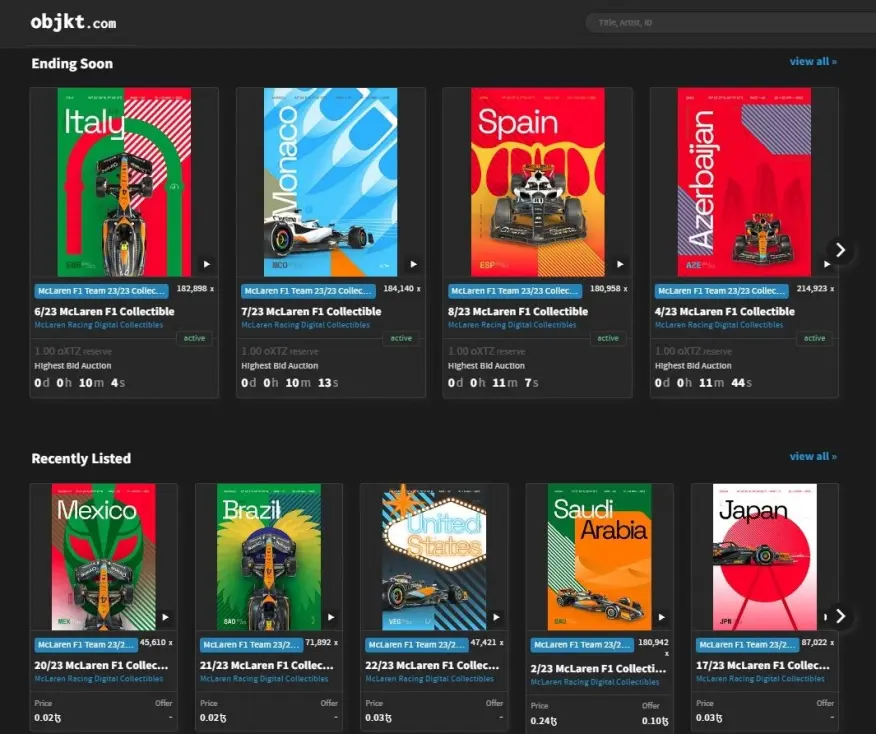Open 22/23 McLaren F1 Collectible title
This screenshot has width=876, height=734.
point(432,665)
